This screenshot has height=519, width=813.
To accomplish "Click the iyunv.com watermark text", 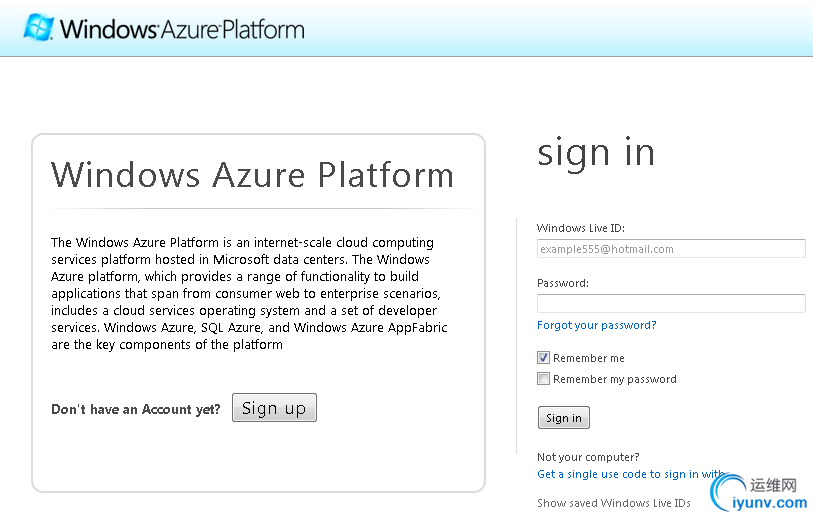I will (x=774, y=502).
